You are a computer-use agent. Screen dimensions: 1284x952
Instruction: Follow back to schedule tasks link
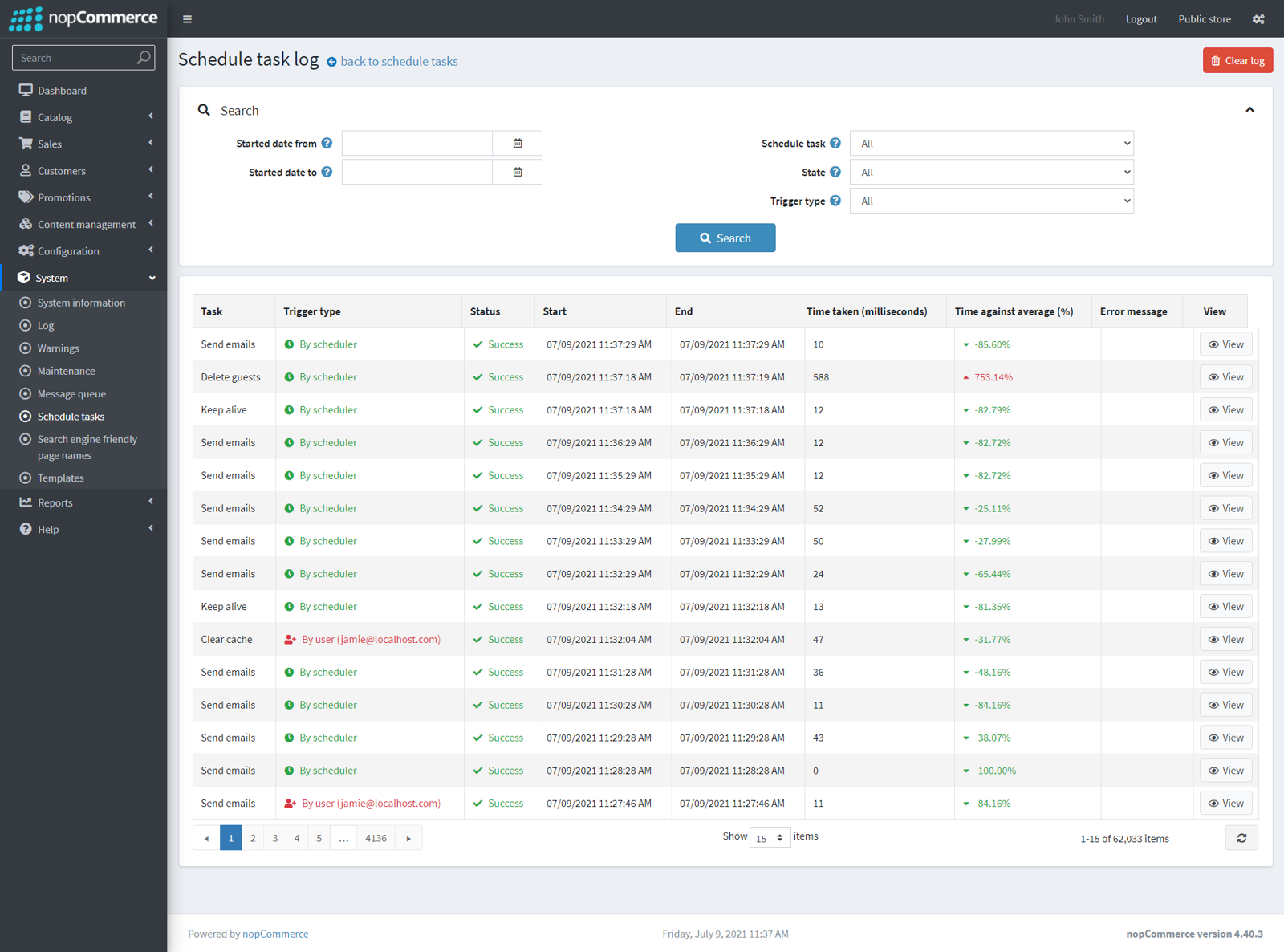click(399, 62)
